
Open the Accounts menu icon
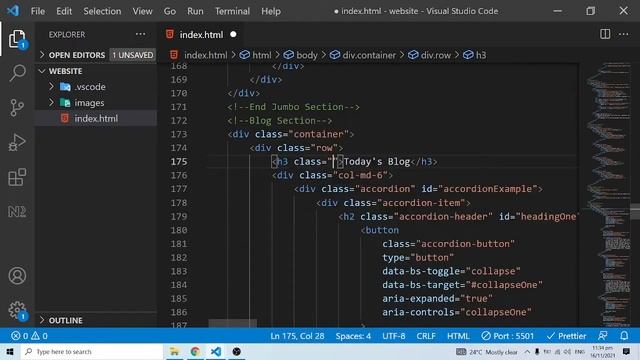[17, 276]
